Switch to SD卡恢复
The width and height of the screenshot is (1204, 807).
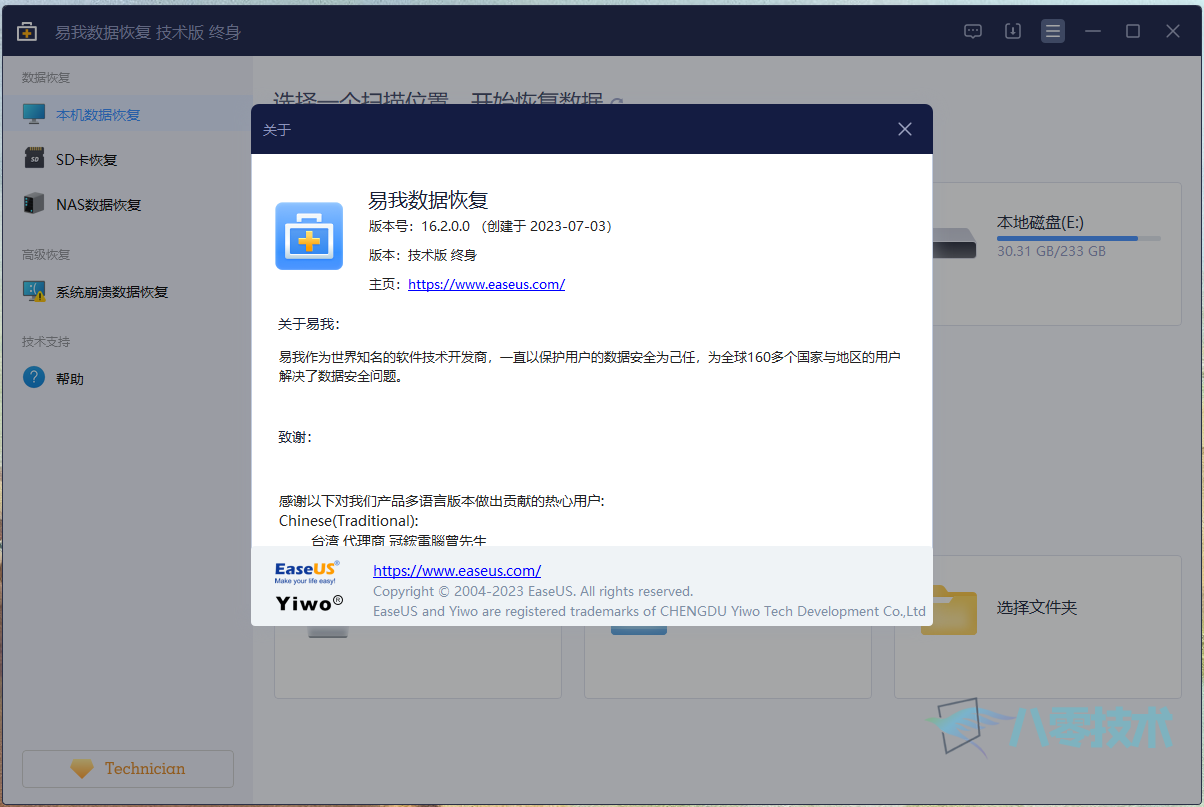[127, 160]
